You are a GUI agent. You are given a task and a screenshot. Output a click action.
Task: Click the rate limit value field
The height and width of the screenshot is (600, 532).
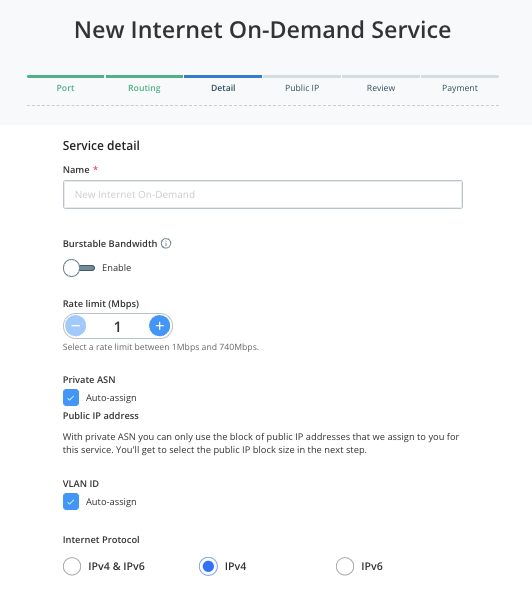pos(117,326)
